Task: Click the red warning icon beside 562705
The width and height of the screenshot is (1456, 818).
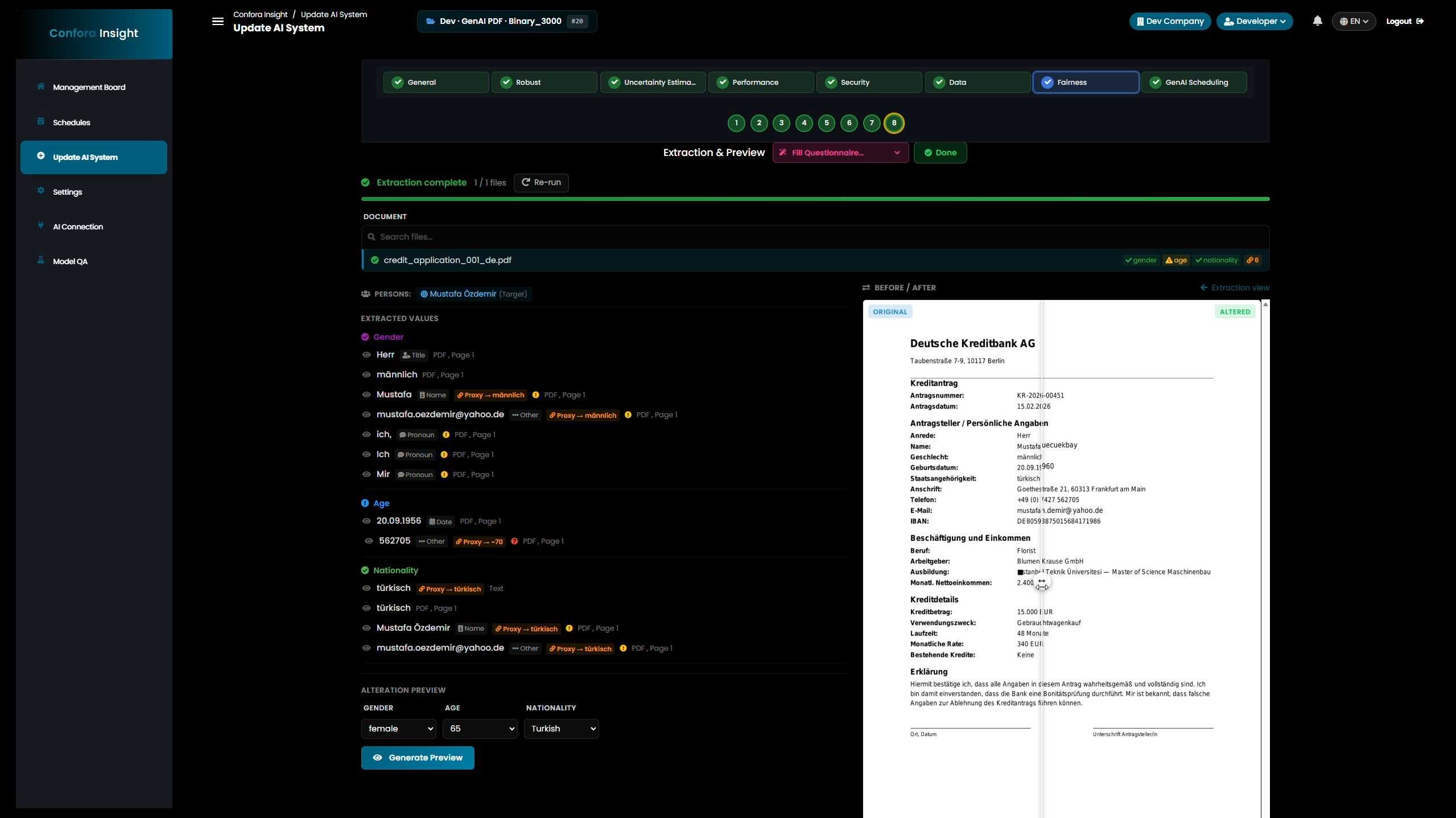Action: [514, 541]
